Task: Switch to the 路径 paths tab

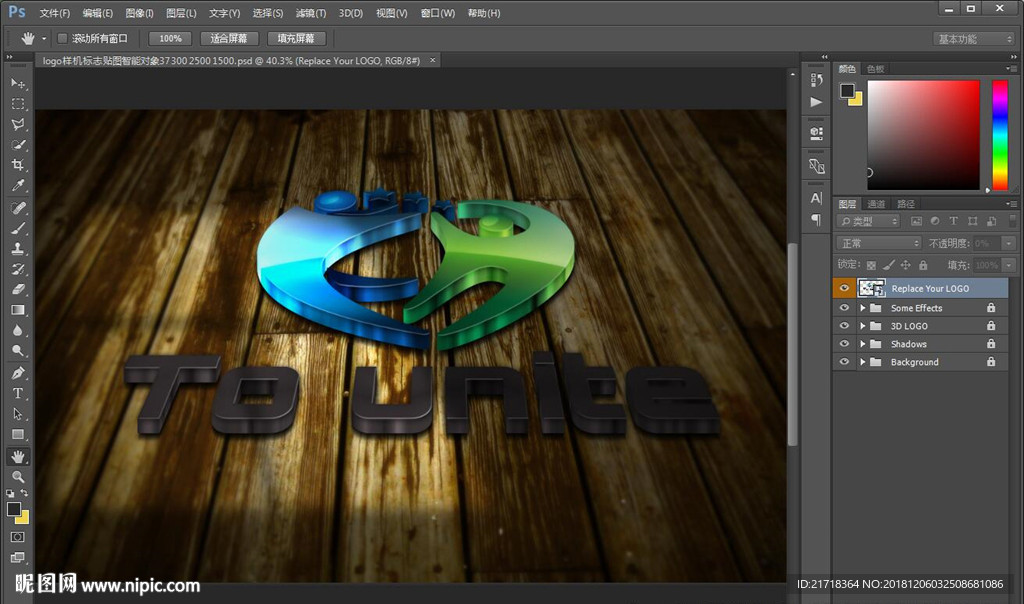Action: (906, 204)
